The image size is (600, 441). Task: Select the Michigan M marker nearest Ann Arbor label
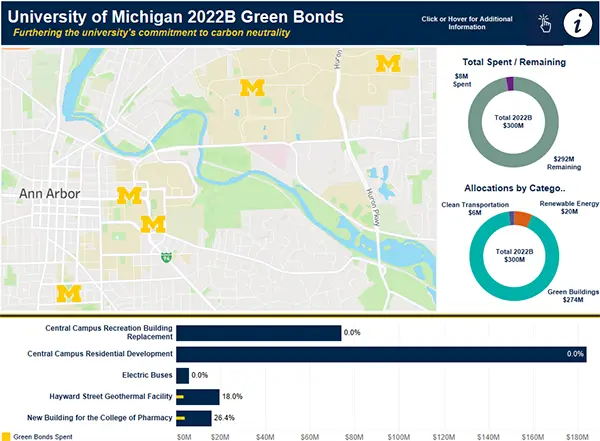click(x=129, y=195)
